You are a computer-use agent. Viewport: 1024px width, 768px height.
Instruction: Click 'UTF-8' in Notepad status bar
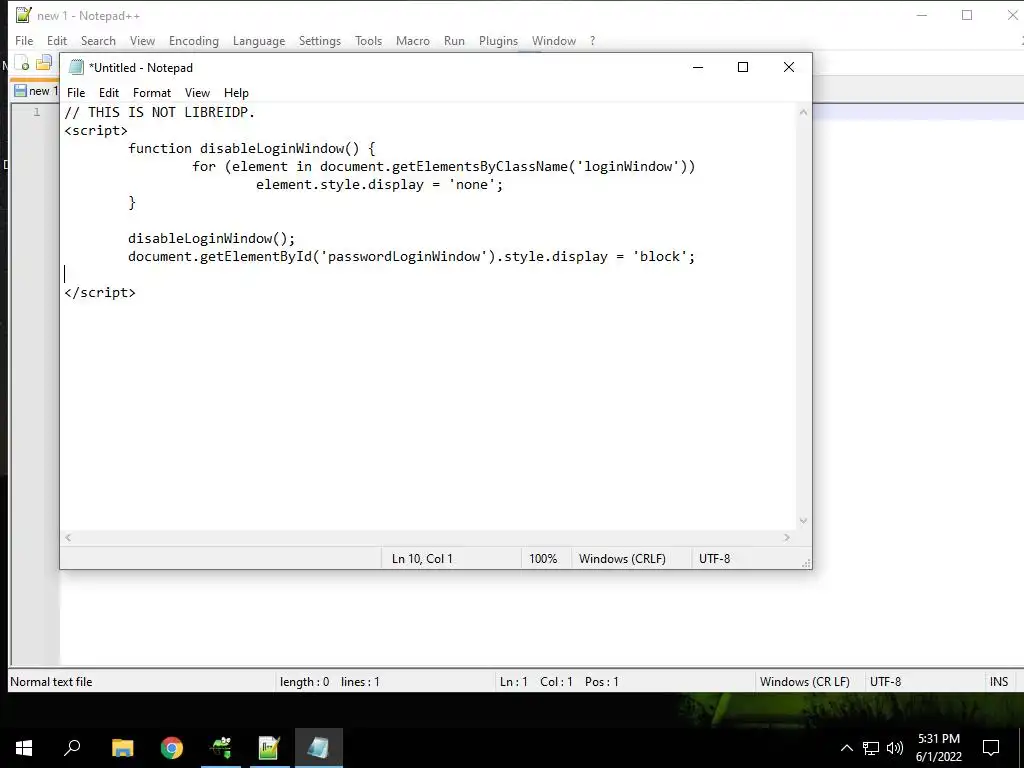tap(714, 559)
